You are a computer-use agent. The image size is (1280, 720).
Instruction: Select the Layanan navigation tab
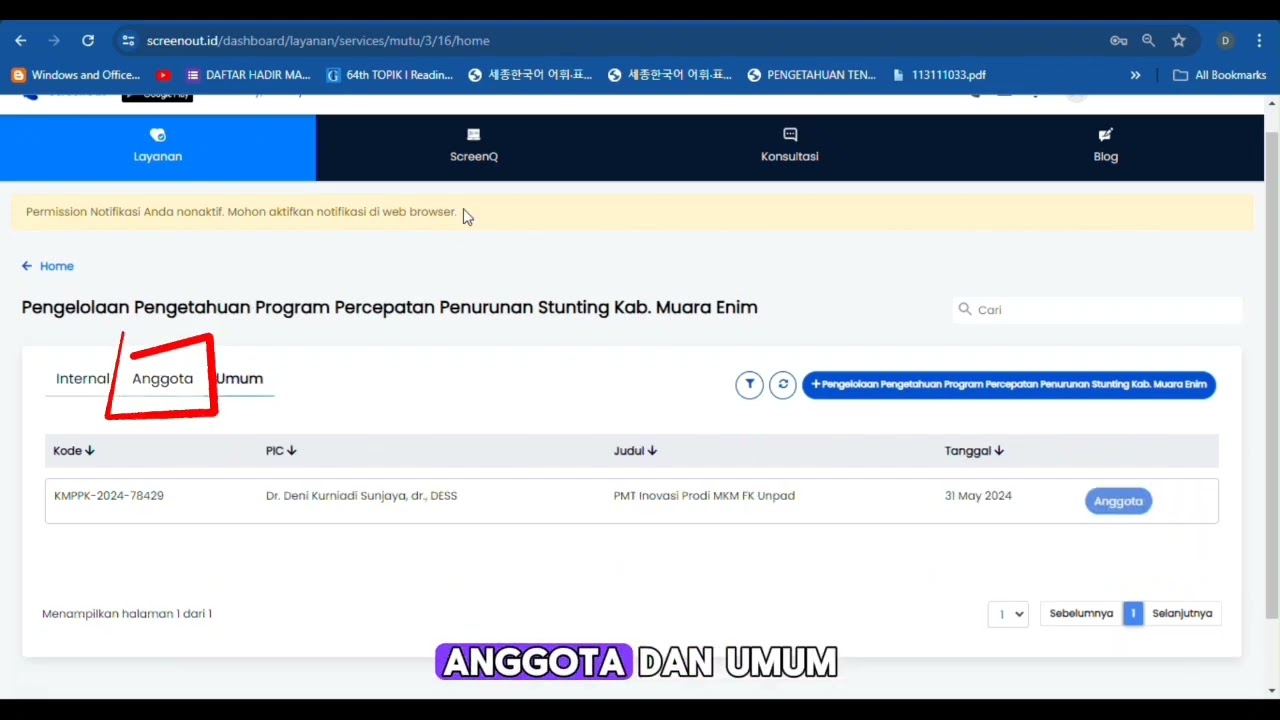158,147
